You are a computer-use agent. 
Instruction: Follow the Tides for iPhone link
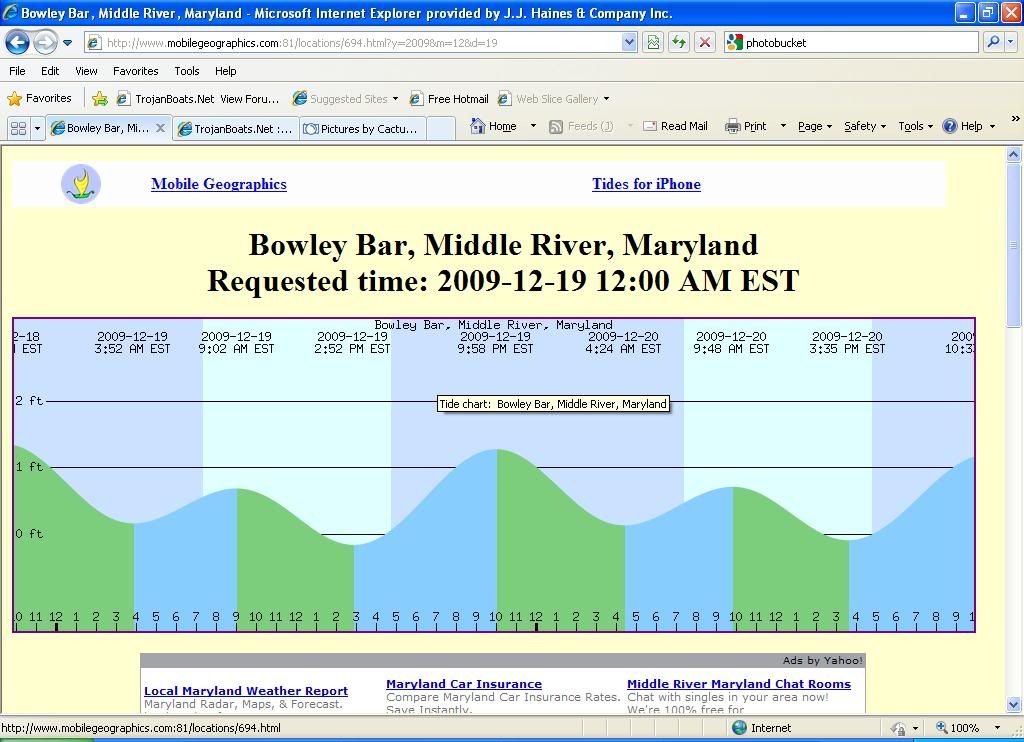pyautogui.click(x=647, y=184)
